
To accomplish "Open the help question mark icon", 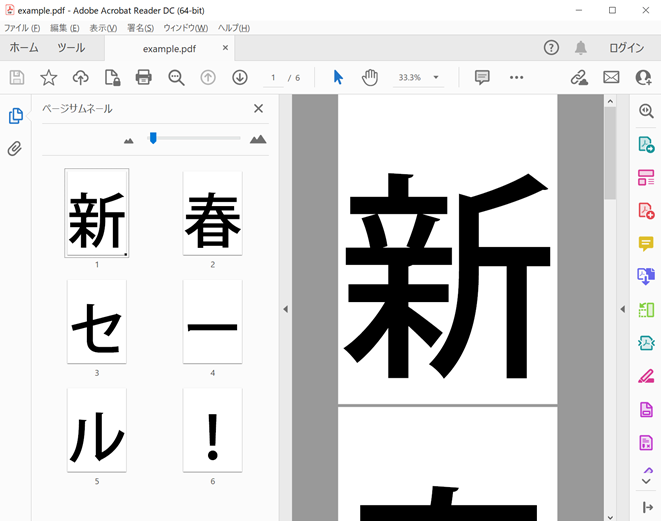I will click(551, 48).
